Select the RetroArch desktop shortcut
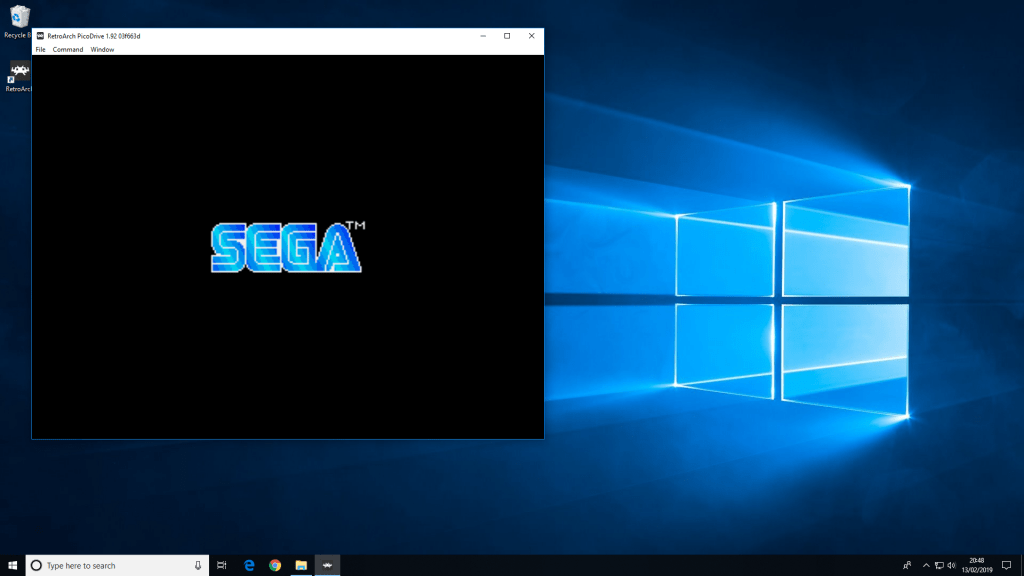This screenshot has height=576, width=1024. pos(18,76)
